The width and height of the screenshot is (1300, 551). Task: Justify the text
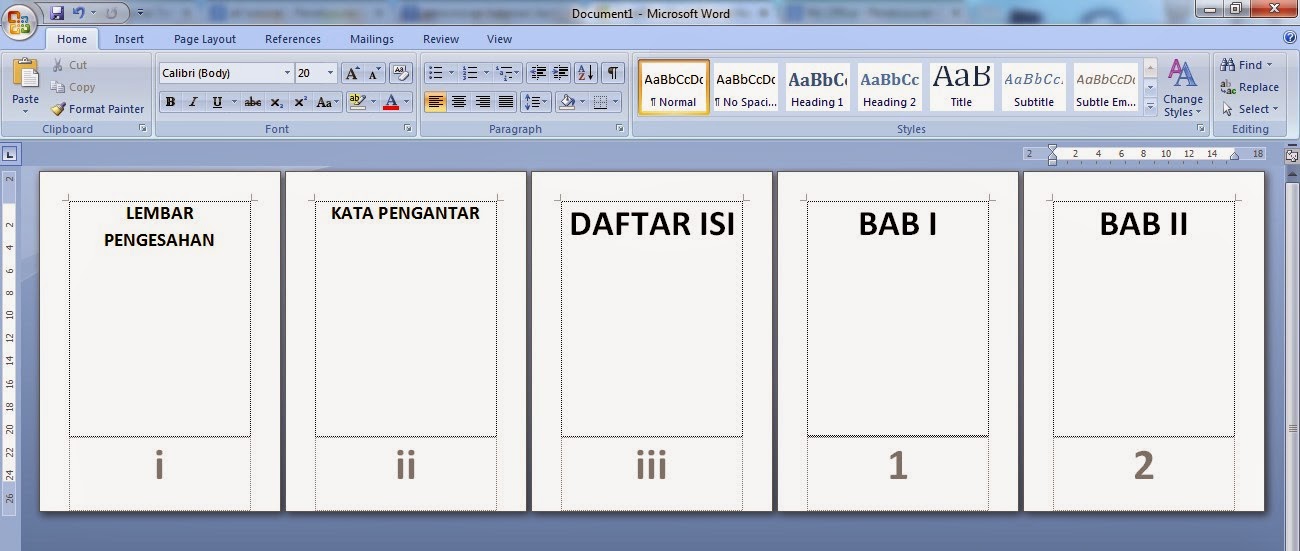(x=506, y=102)
